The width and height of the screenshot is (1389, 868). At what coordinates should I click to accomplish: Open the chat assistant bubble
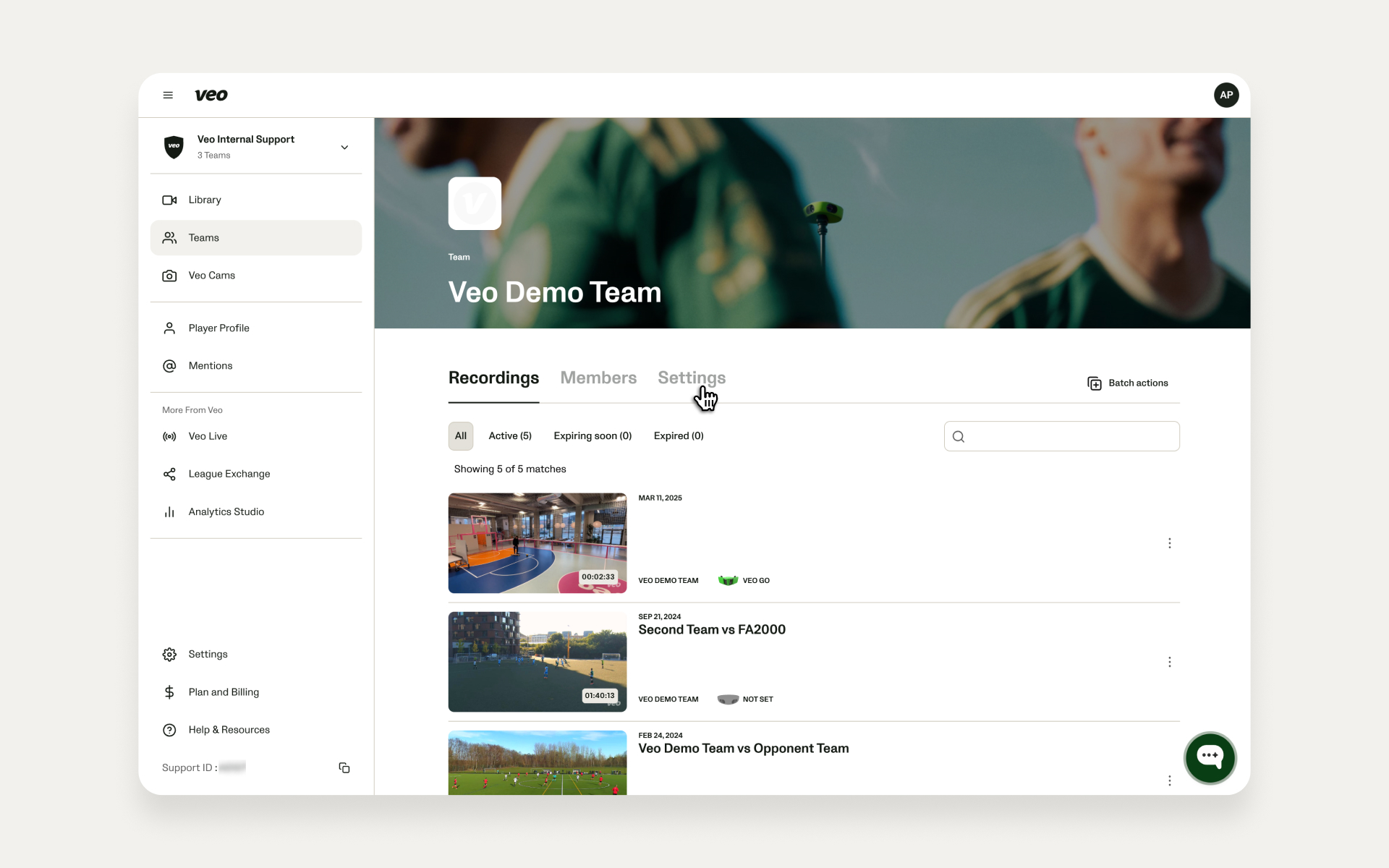pyautogui.click(x=1210, y=757)
